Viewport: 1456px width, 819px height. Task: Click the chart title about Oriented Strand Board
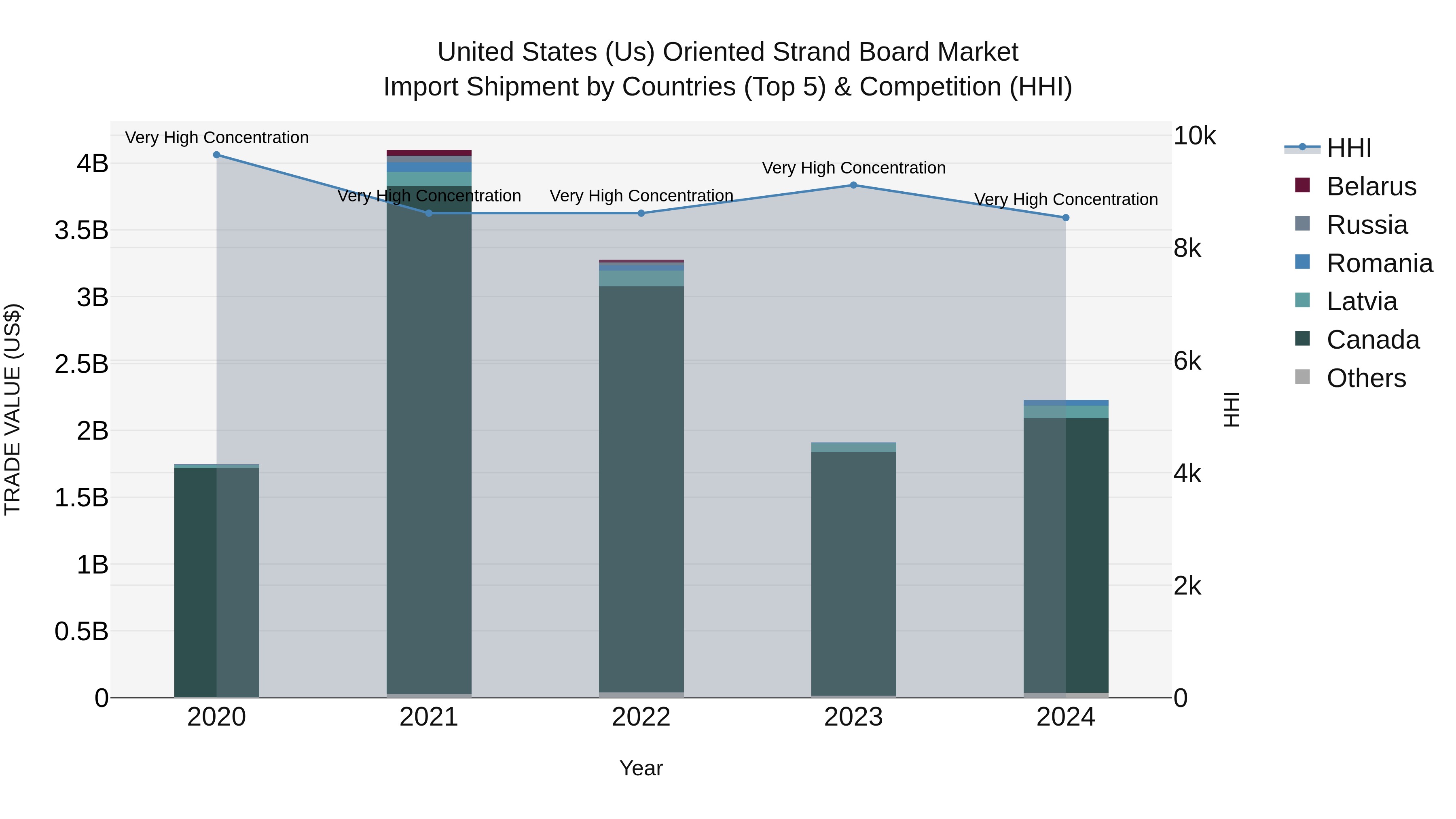point(728,70)
